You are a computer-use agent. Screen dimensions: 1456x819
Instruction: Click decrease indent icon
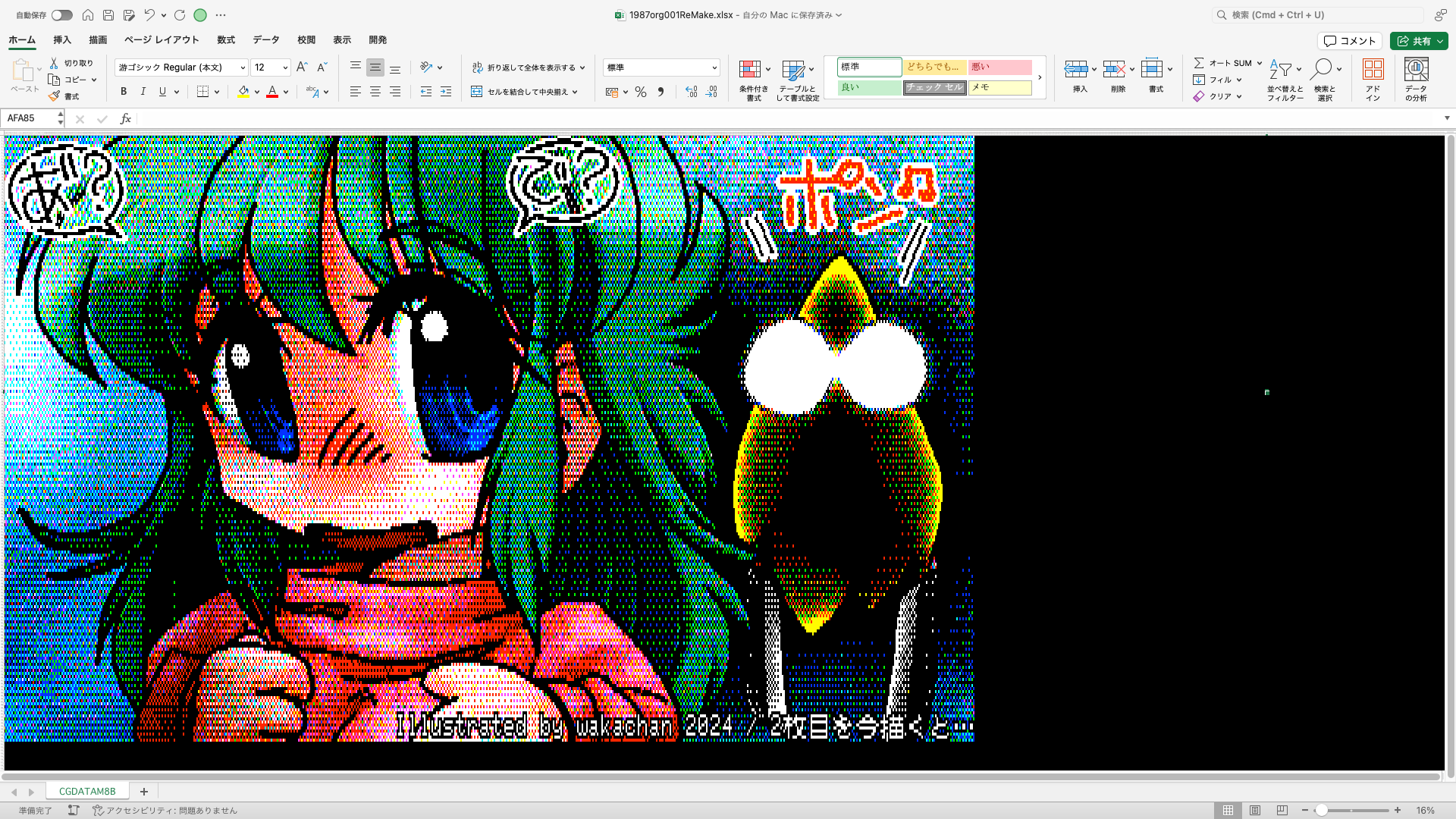tap(426, 92)
